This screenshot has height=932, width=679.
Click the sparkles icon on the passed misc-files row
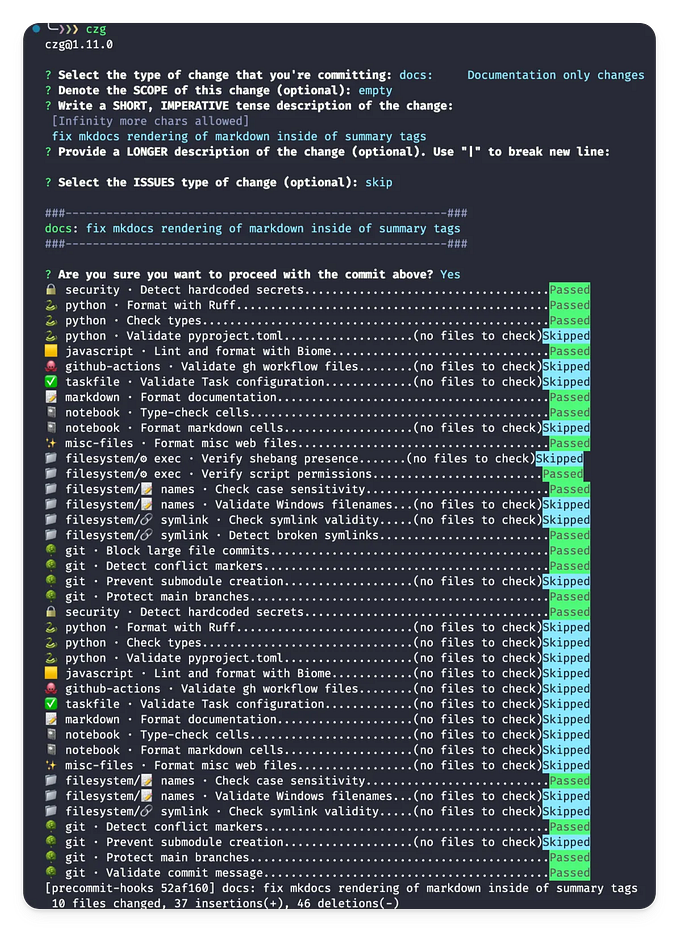point(51,443)
